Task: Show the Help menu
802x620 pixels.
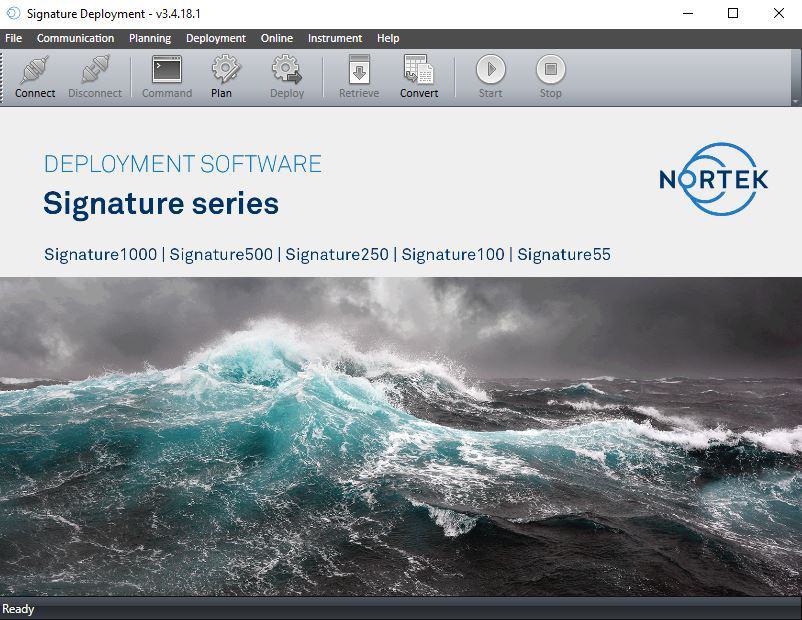Action: point(388,38)
